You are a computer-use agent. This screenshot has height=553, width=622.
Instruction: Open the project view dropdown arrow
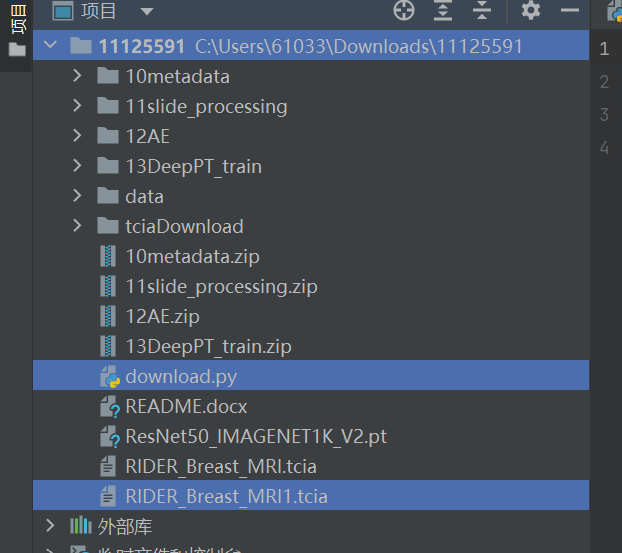147,12
